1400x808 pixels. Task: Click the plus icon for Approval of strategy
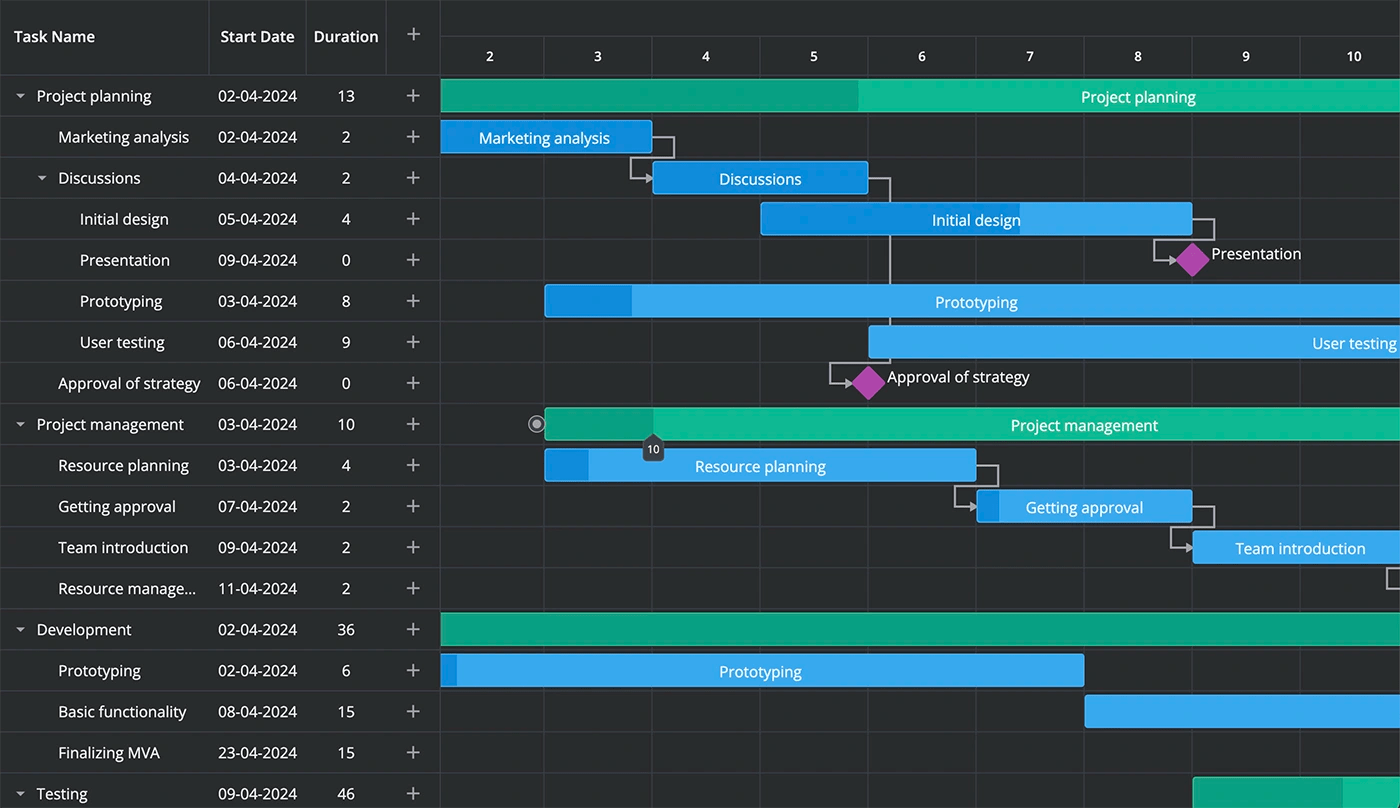click(413, 383)
